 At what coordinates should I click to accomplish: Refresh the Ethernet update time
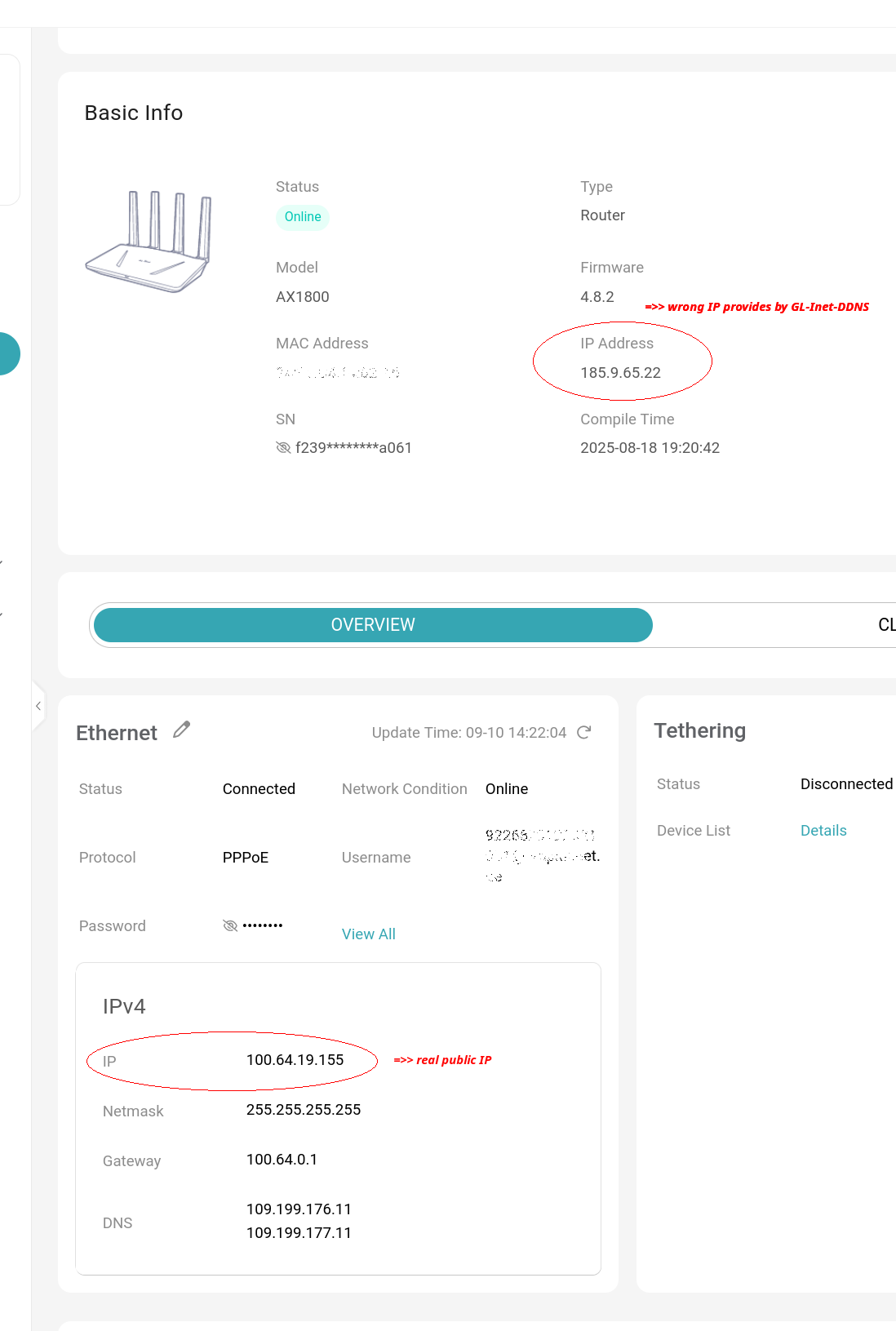(583, 732)
